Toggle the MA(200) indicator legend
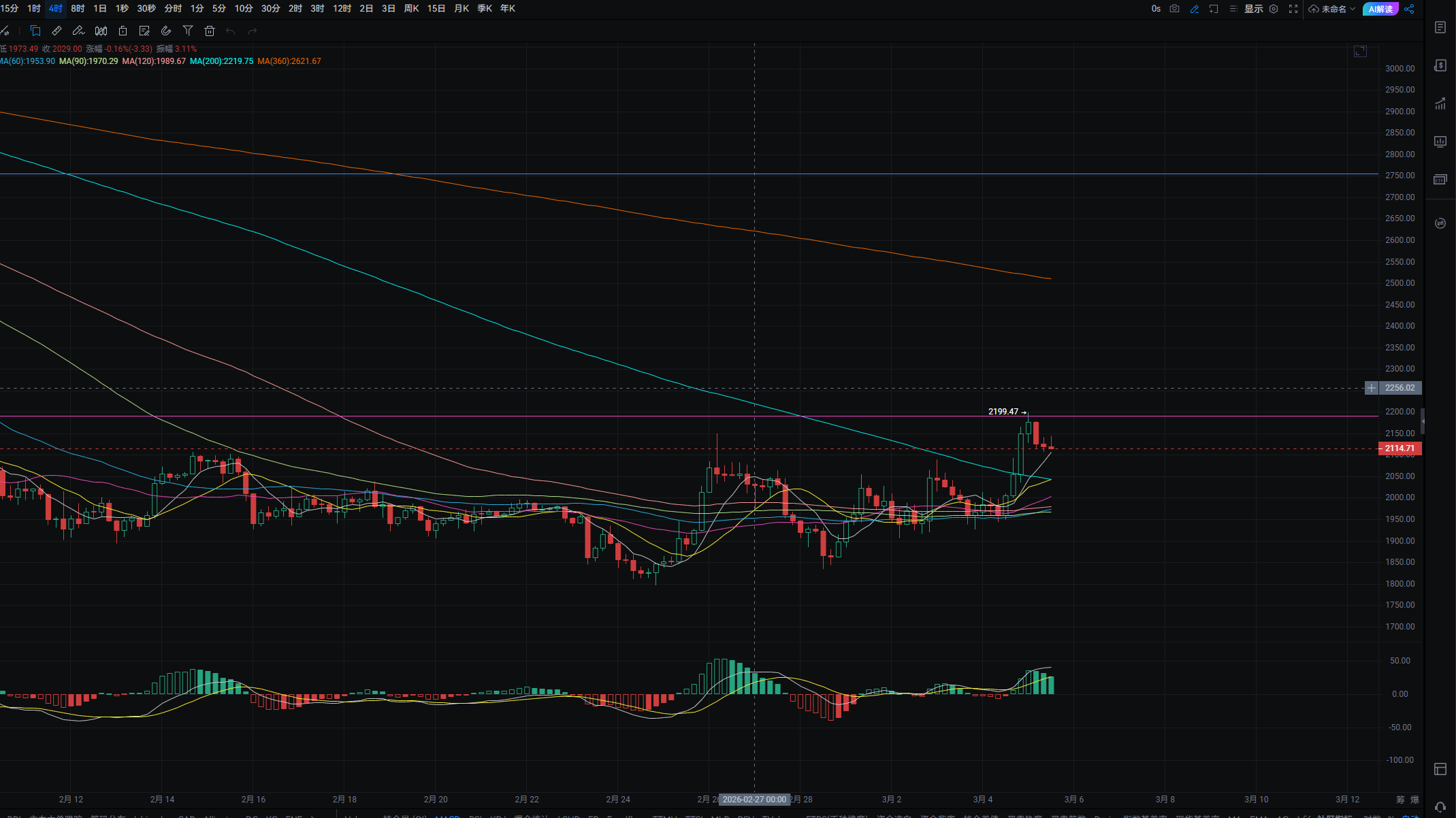Image resolution: width=1456 pixels, height=818 pixels. (x=221, y=61)
